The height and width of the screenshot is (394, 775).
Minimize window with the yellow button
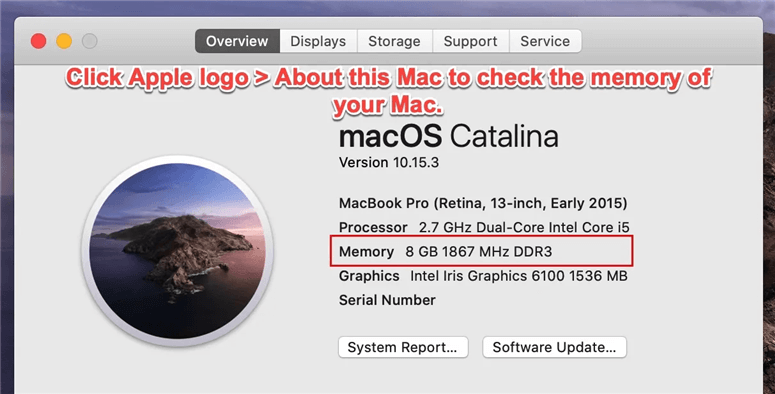(x=64, y=41)
